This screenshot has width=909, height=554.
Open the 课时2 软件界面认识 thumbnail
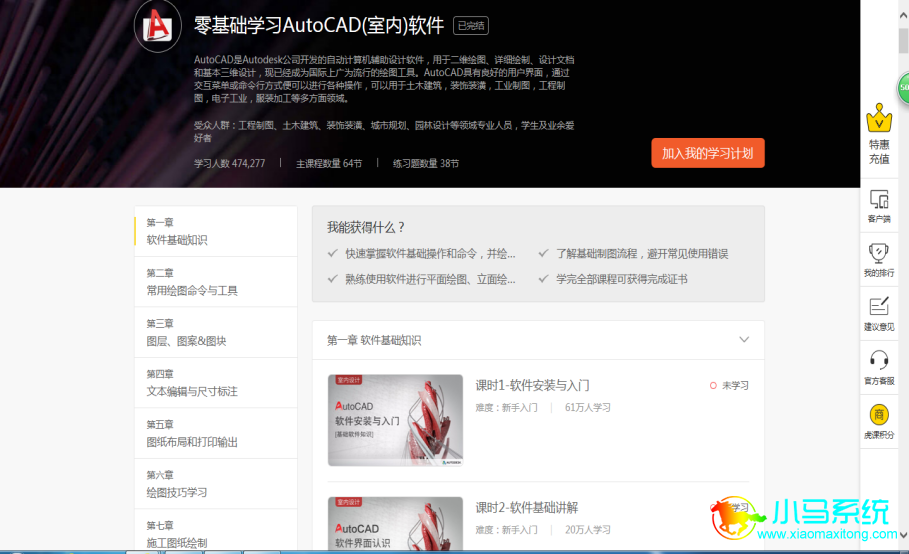pyautogui.click(x=395, y=523)
